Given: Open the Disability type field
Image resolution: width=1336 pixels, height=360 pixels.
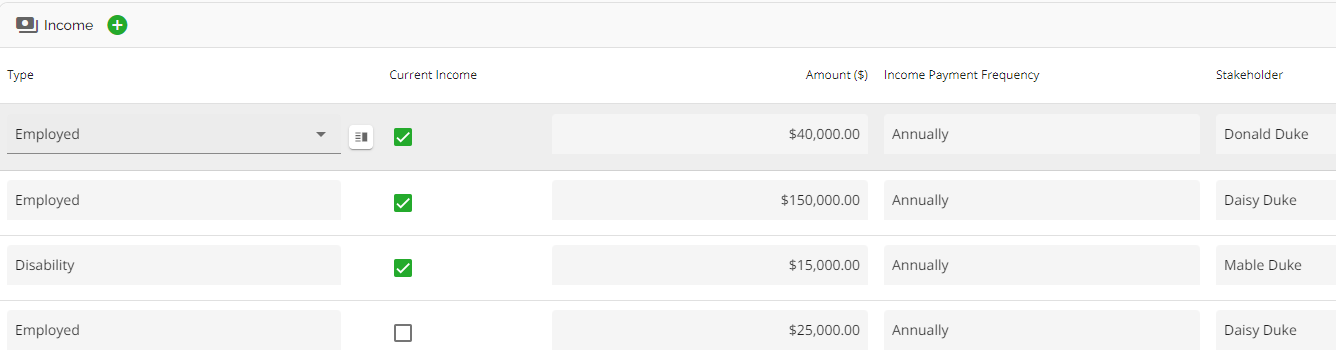Looking at the screenshot, I should 174,265.
